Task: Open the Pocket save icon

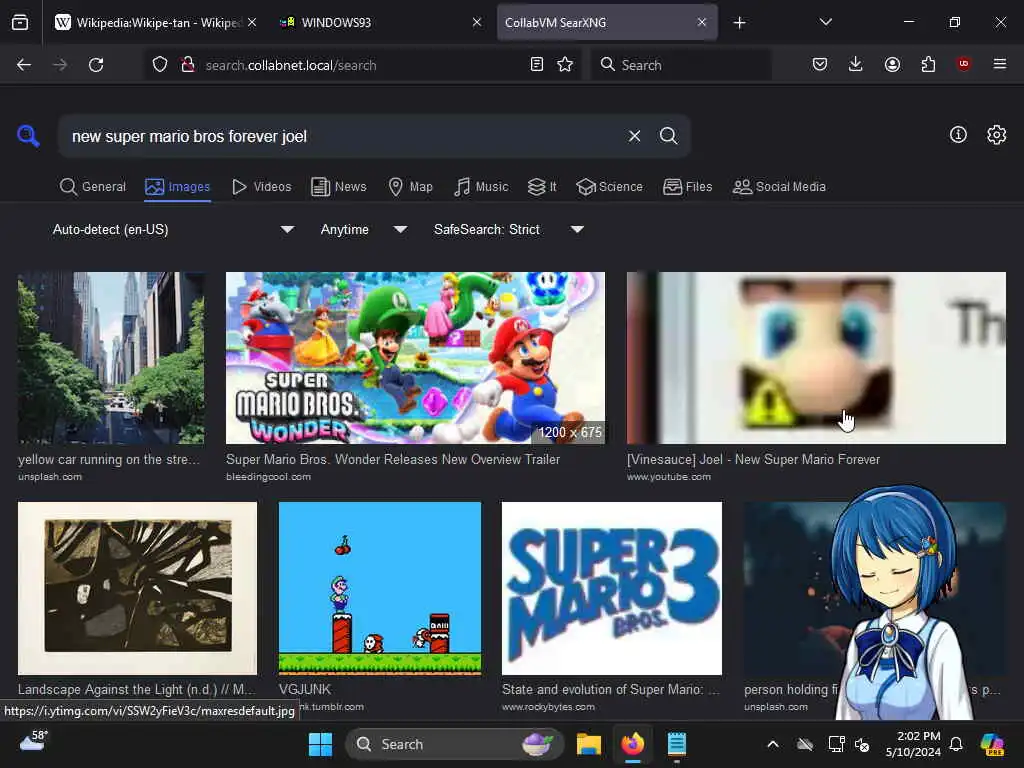Action: (x=820, y=64)
